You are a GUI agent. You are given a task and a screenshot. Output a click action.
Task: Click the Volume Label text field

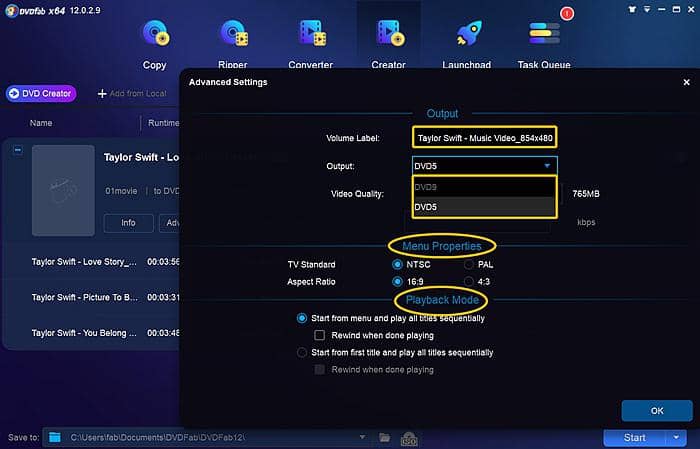pos(484,138)
